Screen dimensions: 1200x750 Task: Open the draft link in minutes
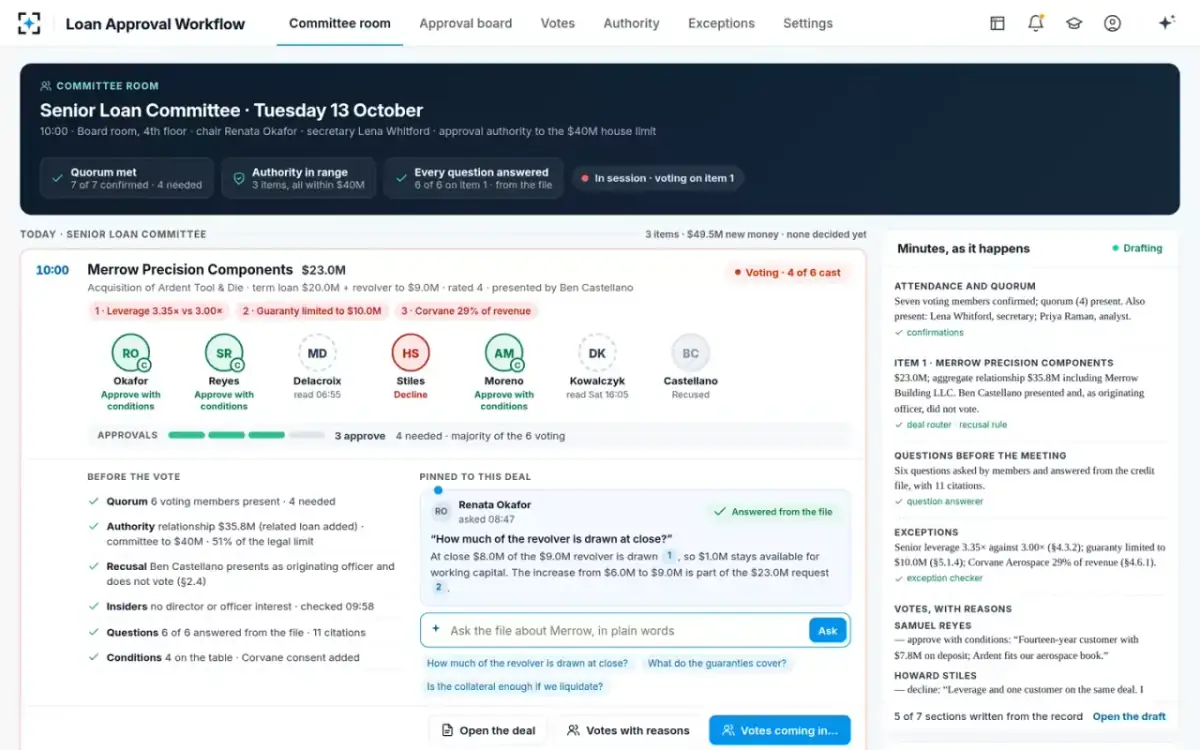pyautogui.click(x=1129, y=716)
